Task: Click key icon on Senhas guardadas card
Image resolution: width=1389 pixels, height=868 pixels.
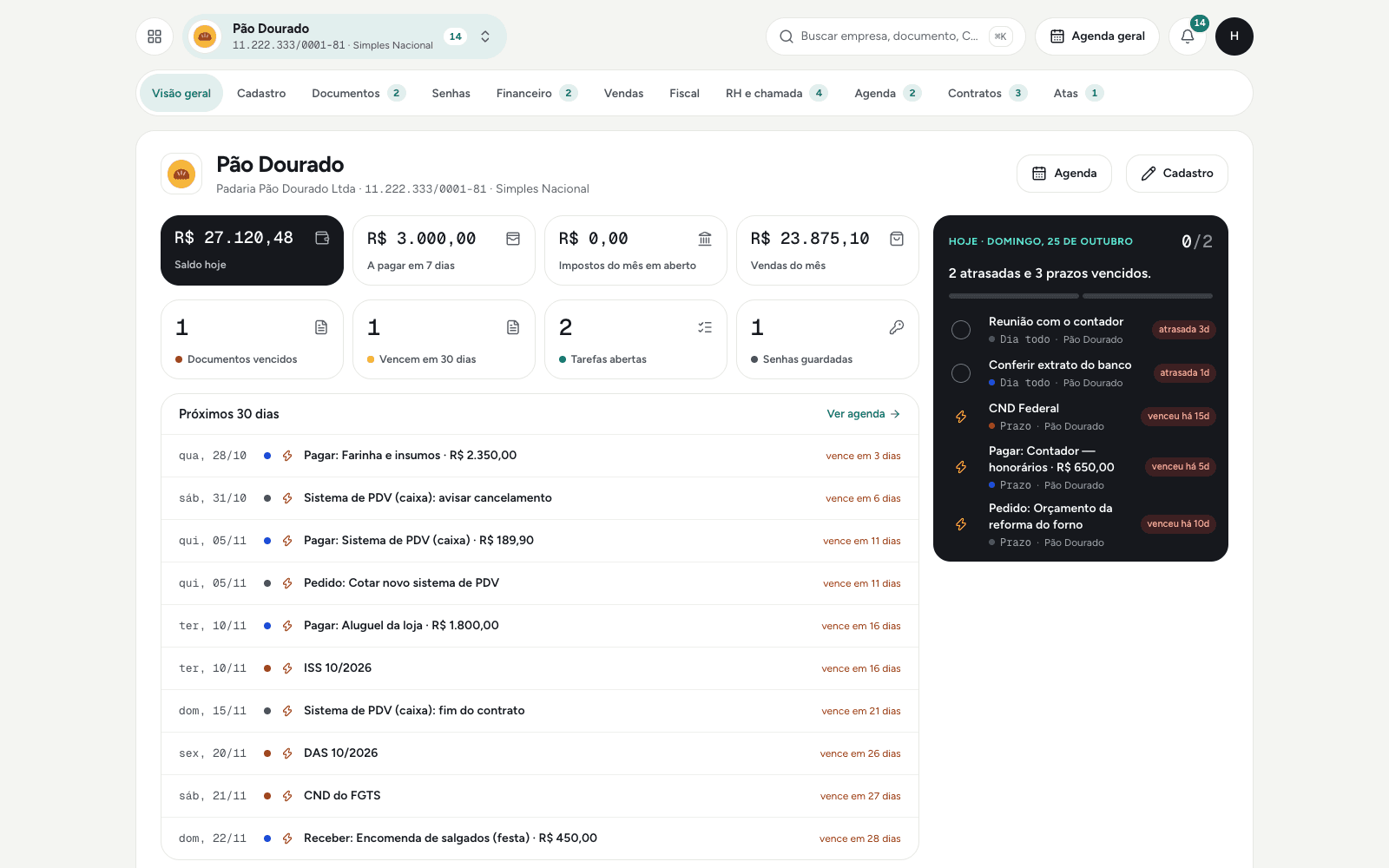Action: click(897, 327)
